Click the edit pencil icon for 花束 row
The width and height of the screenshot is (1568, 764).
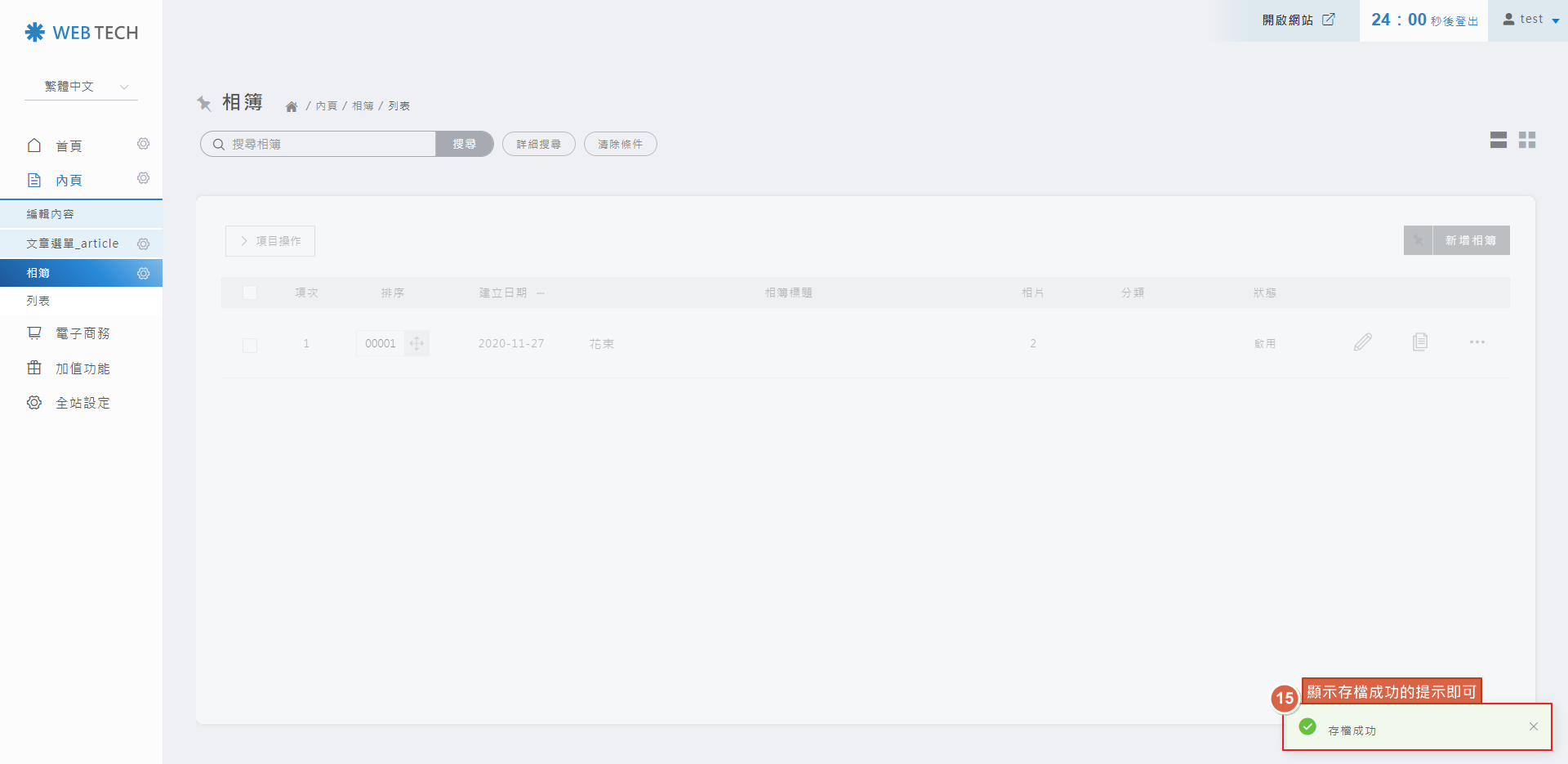(1362, 342)
